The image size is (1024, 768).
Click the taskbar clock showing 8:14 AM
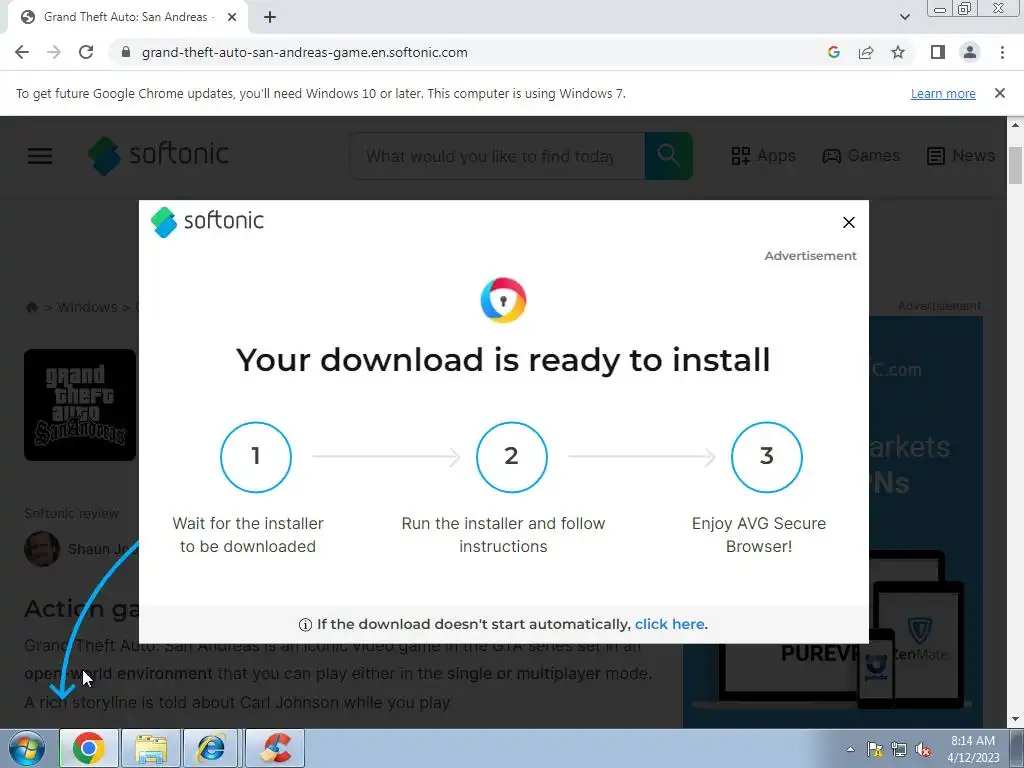(973, 749)
